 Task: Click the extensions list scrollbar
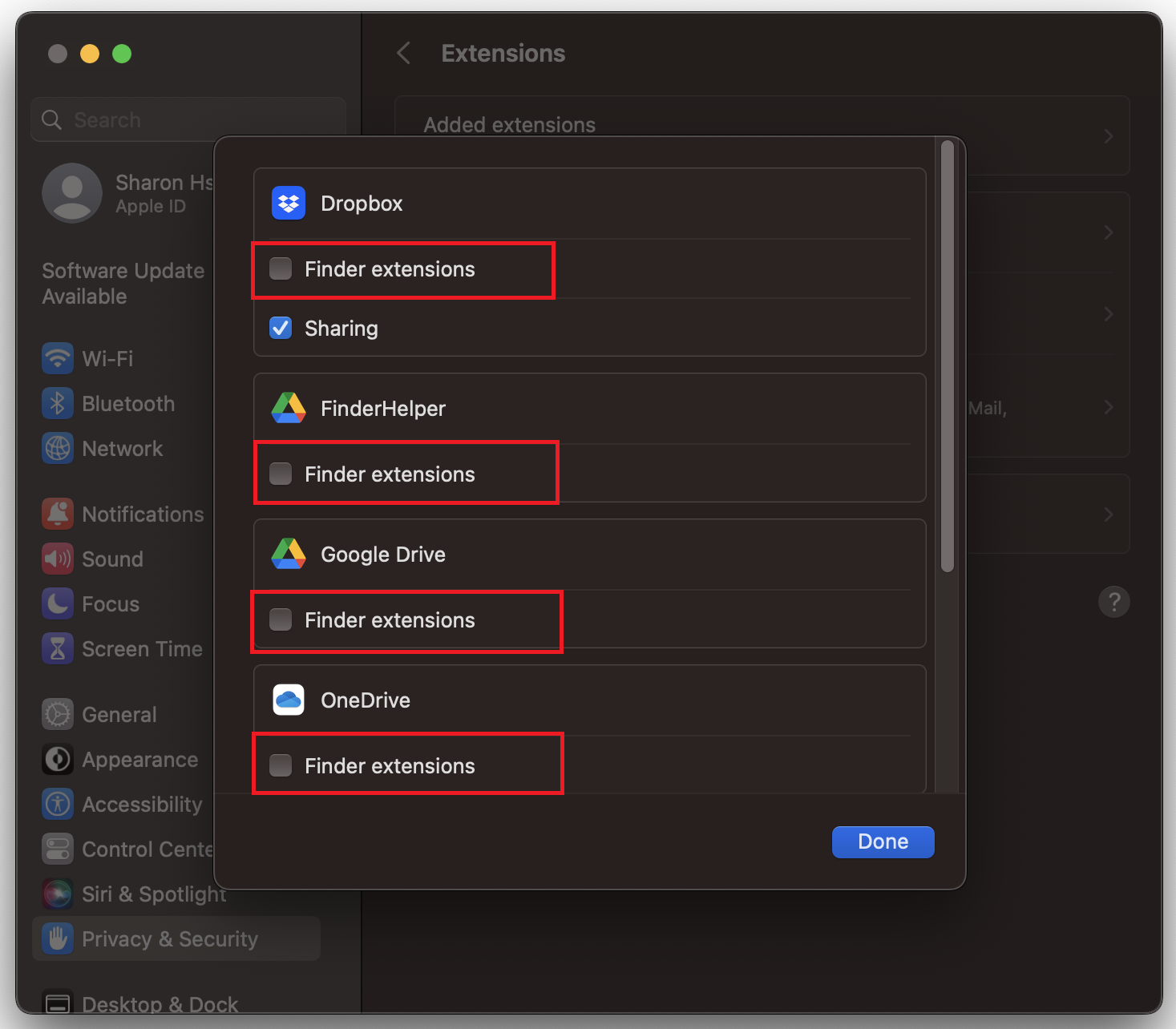(948, 357)
